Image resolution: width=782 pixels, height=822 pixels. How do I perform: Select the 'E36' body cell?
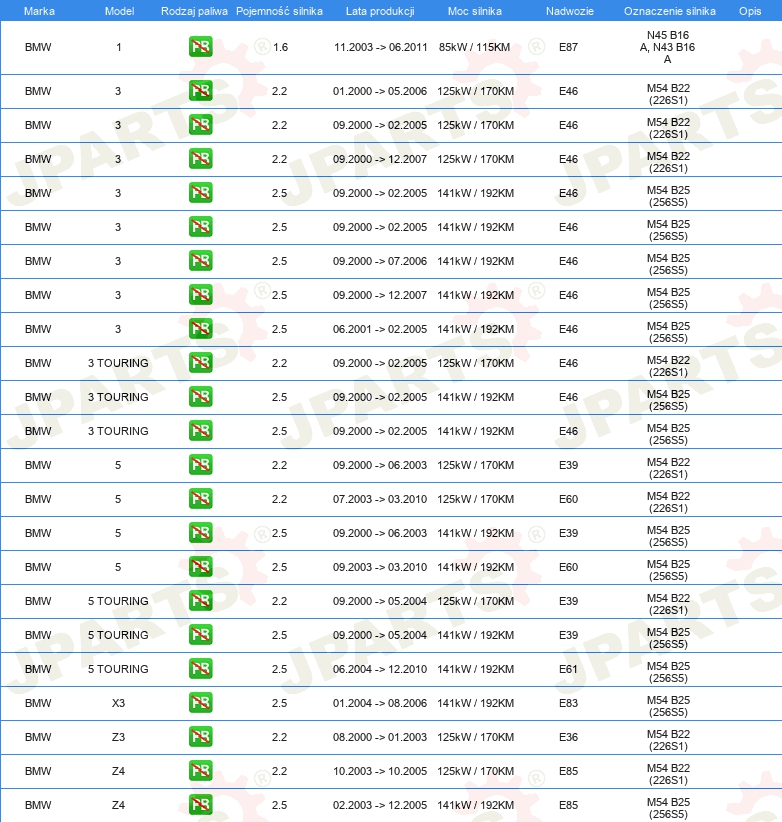tap(569, 737)
